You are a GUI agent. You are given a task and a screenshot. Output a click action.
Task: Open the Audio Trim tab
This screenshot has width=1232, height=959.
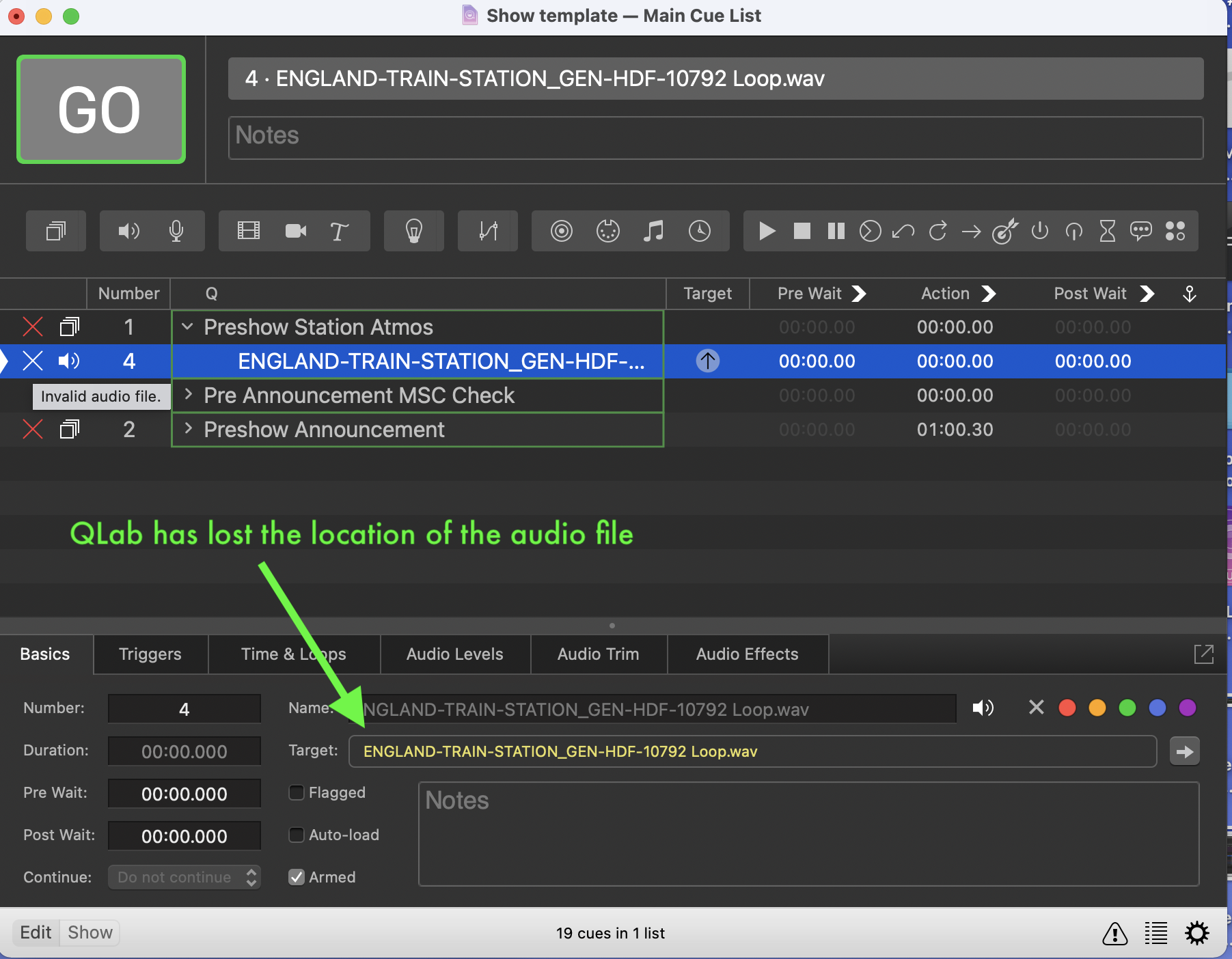click(x=599, y=654)
